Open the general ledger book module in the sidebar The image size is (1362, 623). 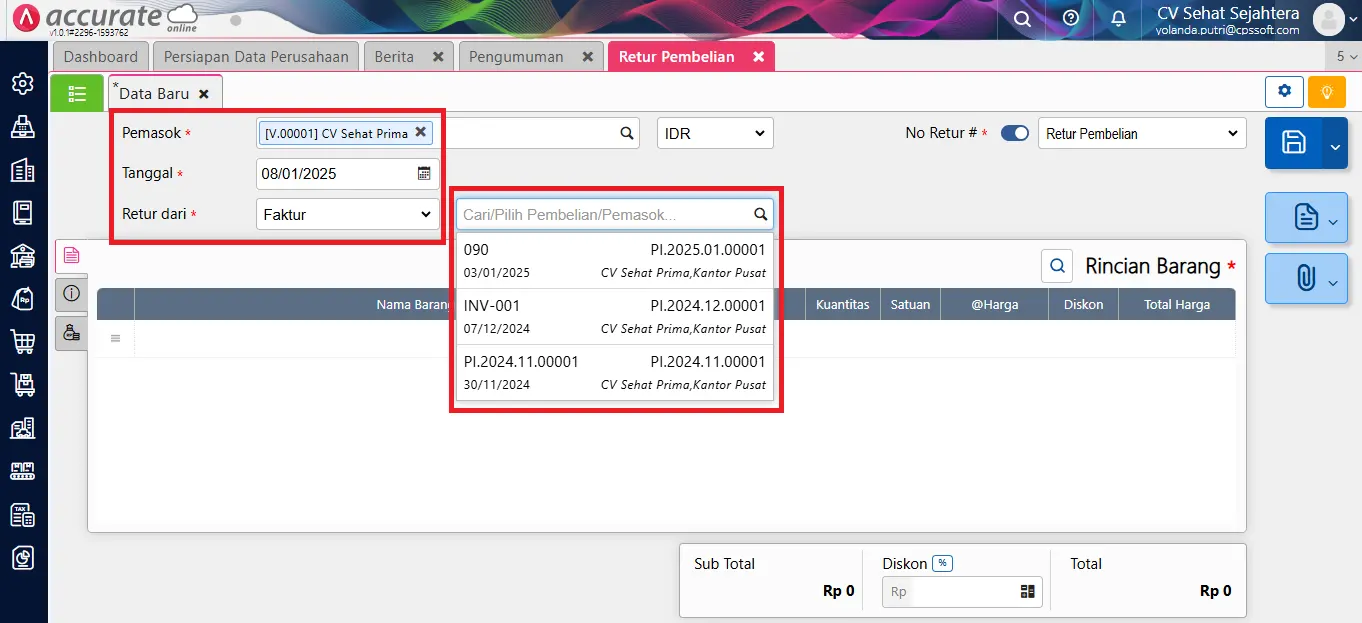tap(23, 212)
